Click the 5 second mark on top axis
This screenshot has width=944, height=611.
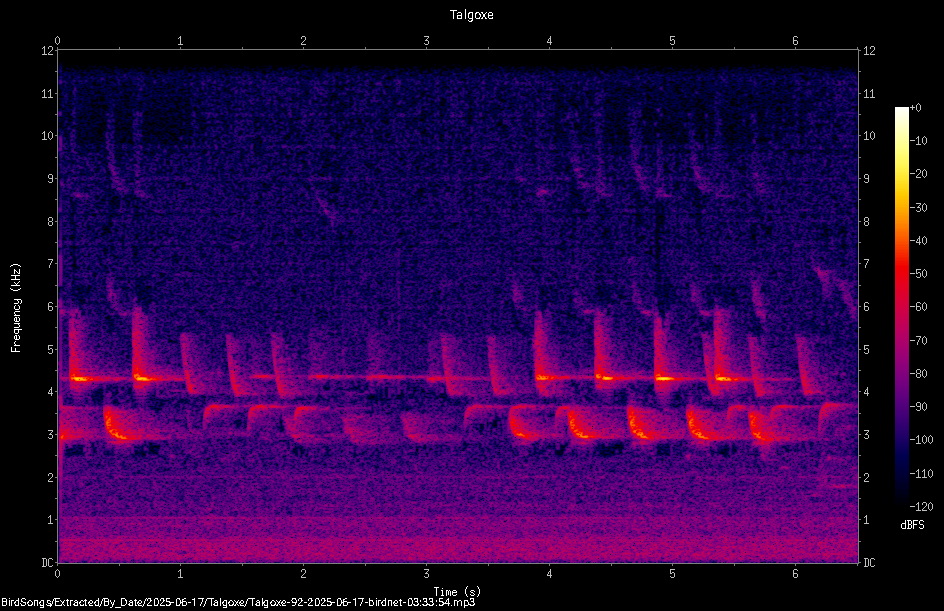click(x=672, y=41)
